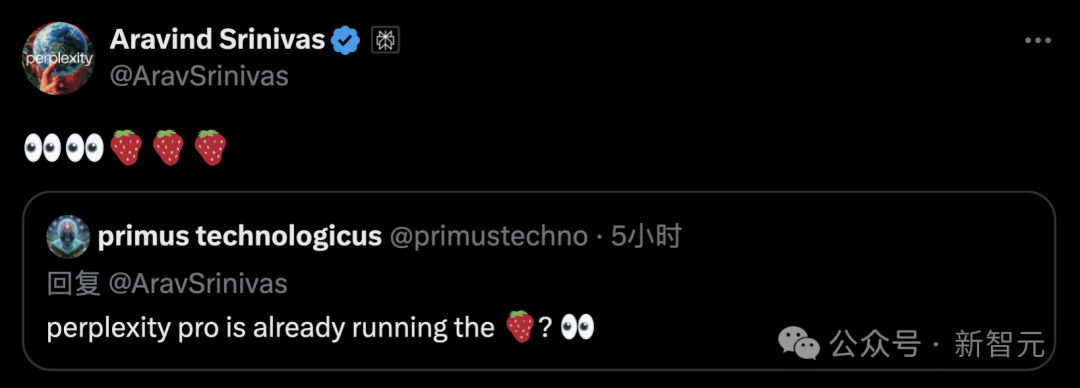Click the @AravSrinivas handle under the name
Image resolution: width=1080 pixels, height=388 pixels.
click(199, 76)
